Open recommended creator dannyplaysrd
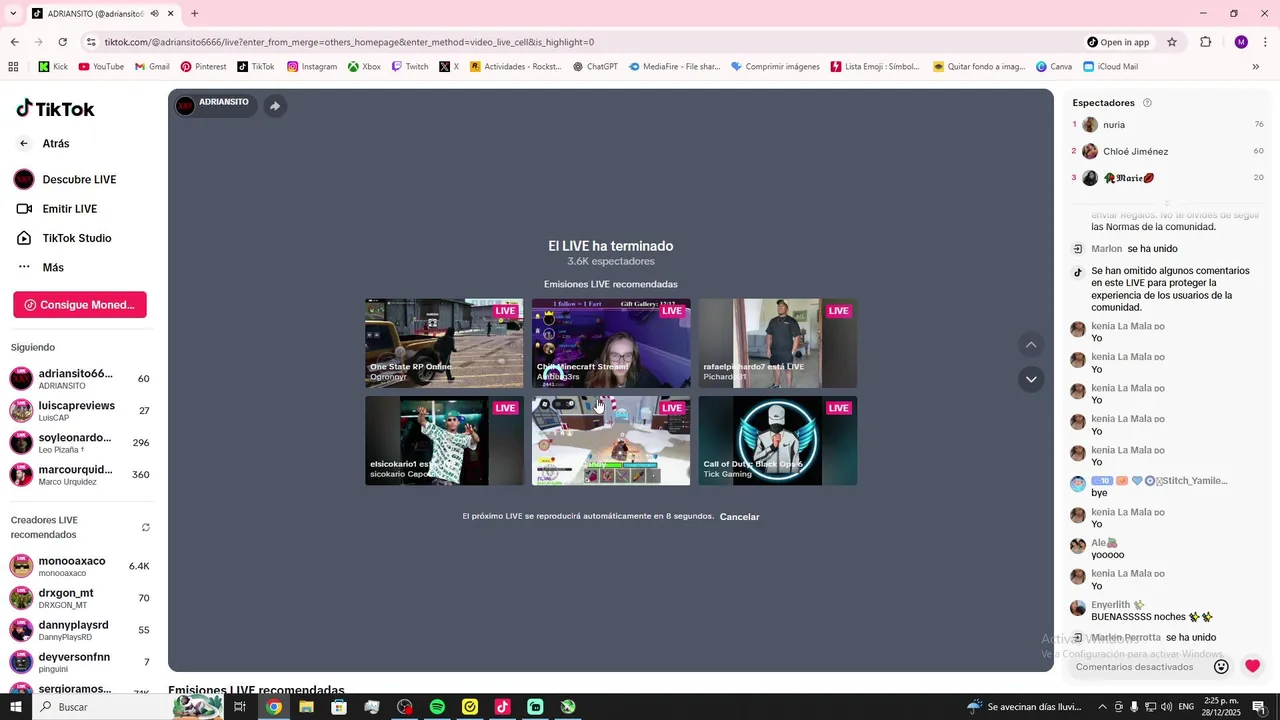Screen dimensions: 1280x720 (80, 630)
